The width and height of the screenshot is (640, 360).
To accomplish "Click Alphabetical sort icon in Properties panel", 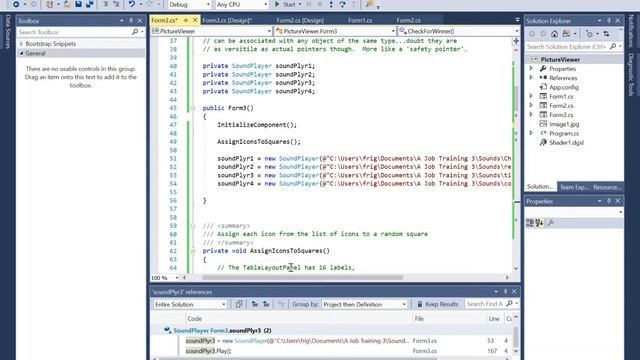I will pos(539,223).
